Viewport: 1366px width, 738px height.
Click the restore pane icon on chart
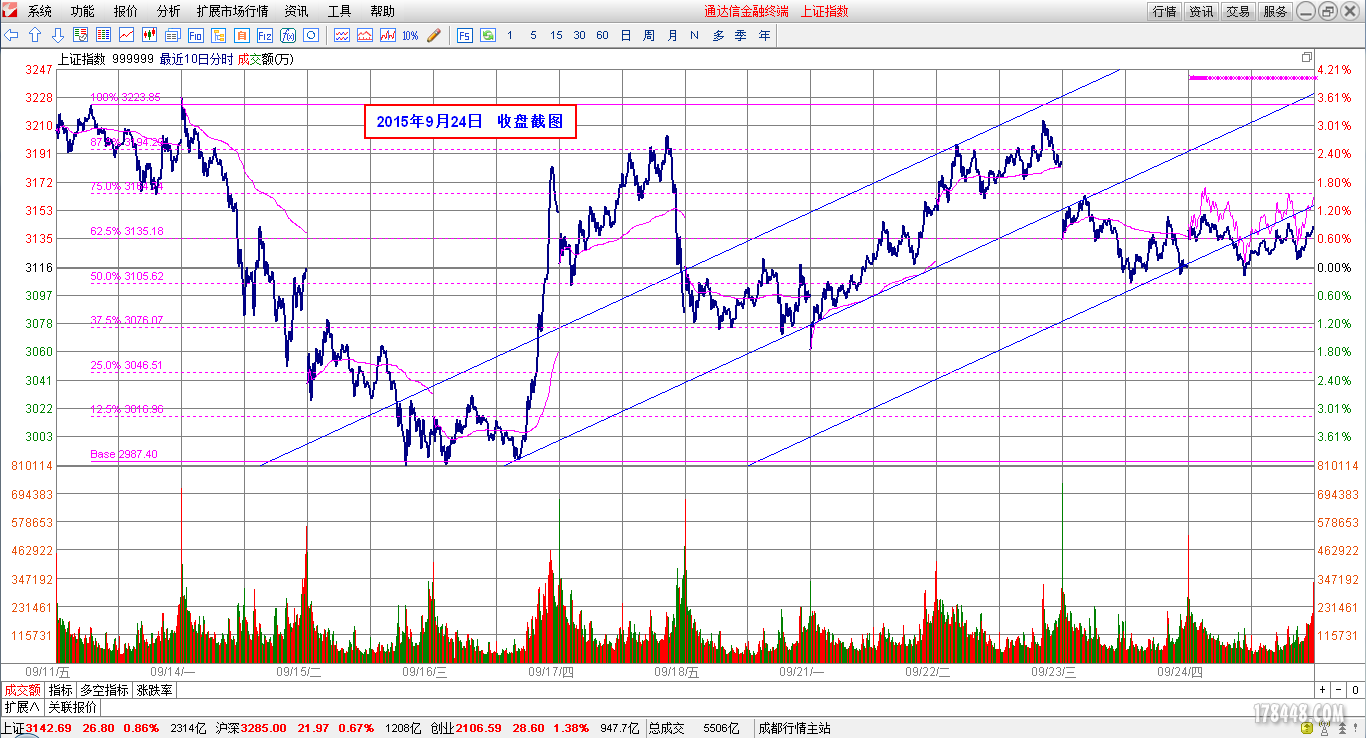[x=1307, y=58]
